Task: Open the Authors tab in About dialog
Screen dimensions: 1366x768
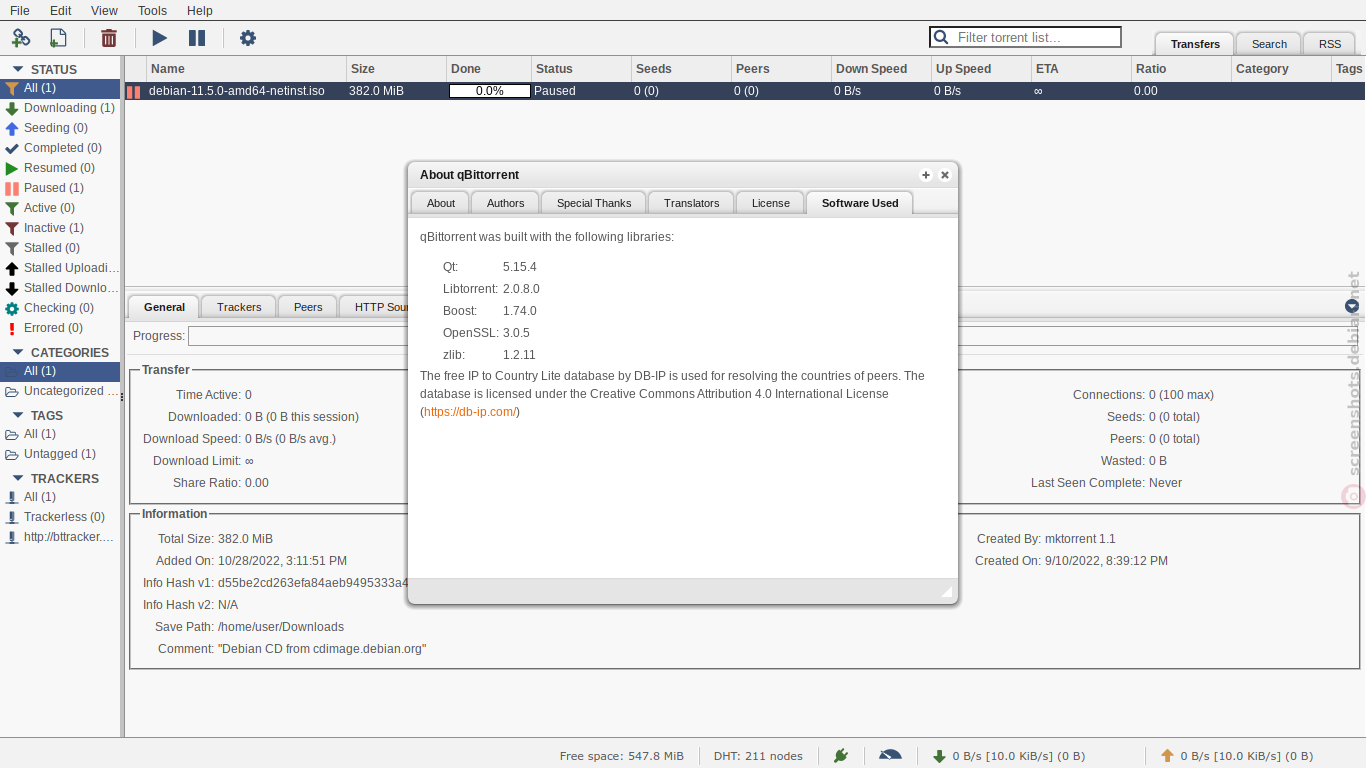Action: click(505, 203)
